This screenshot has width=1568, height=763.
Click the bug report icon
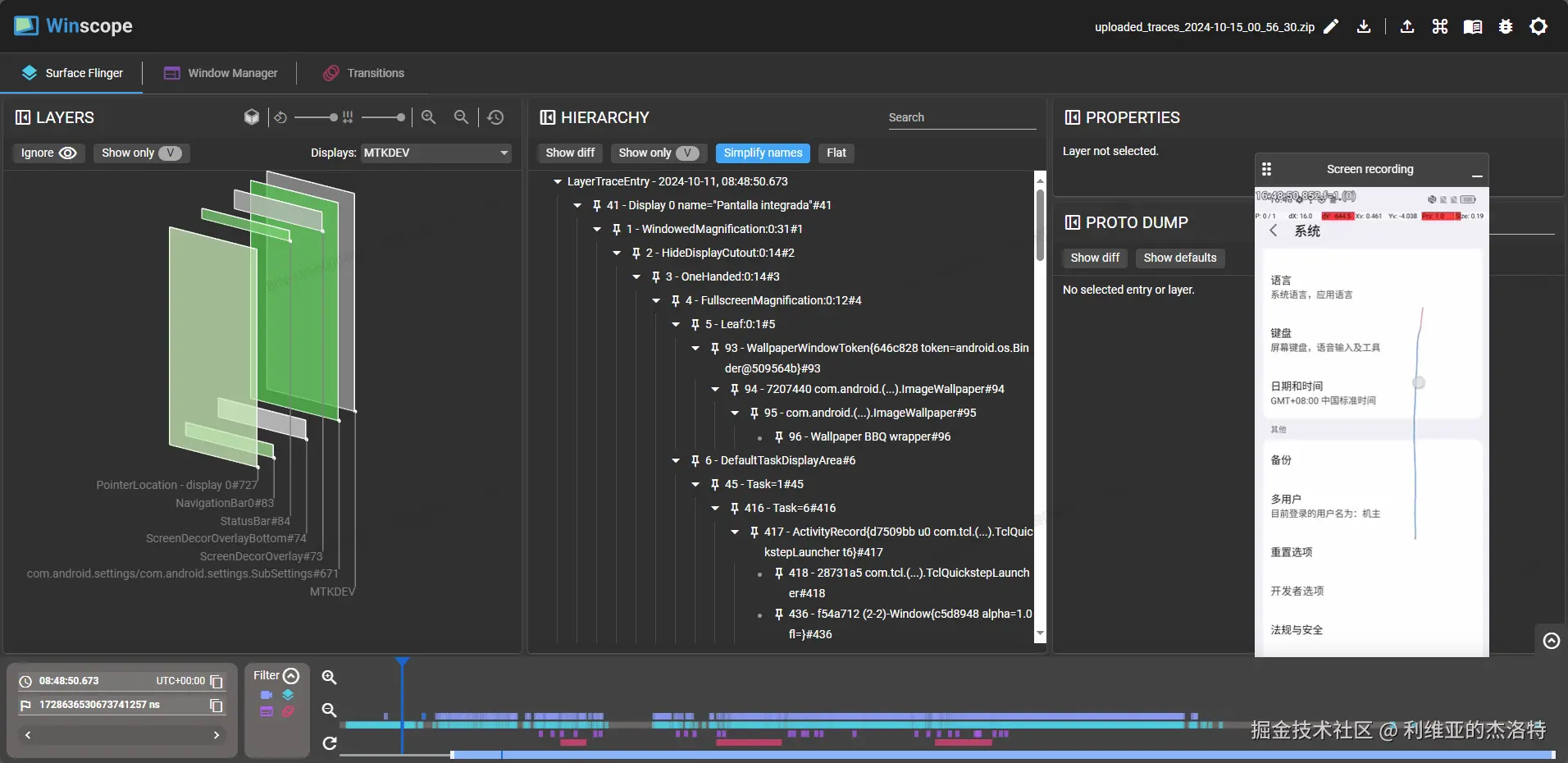coord(1506,27)
